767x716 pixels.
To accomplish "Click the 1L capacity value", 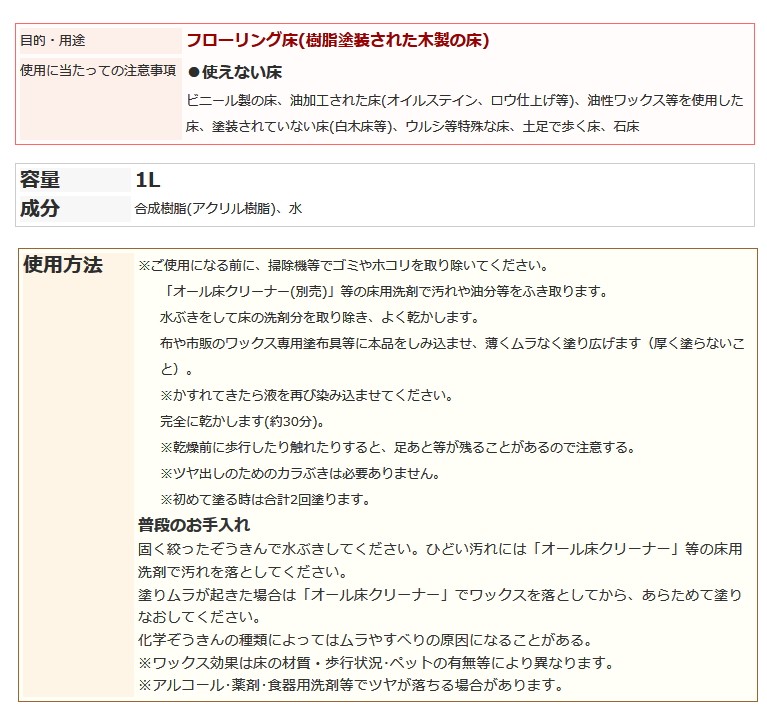I will [148, 180].
